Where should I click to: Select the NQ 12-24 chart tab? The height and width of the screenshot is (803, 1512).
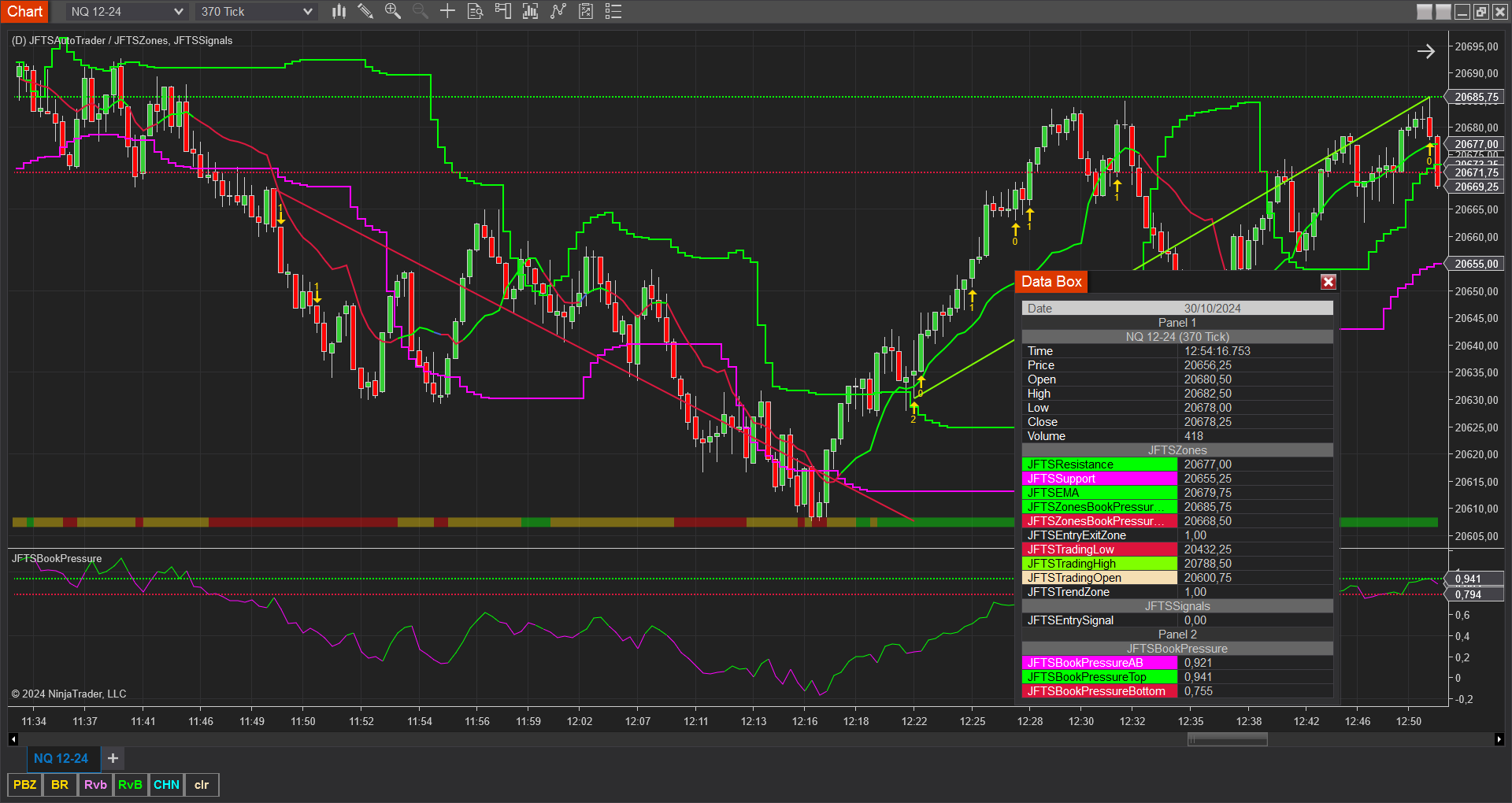point(61,758)
